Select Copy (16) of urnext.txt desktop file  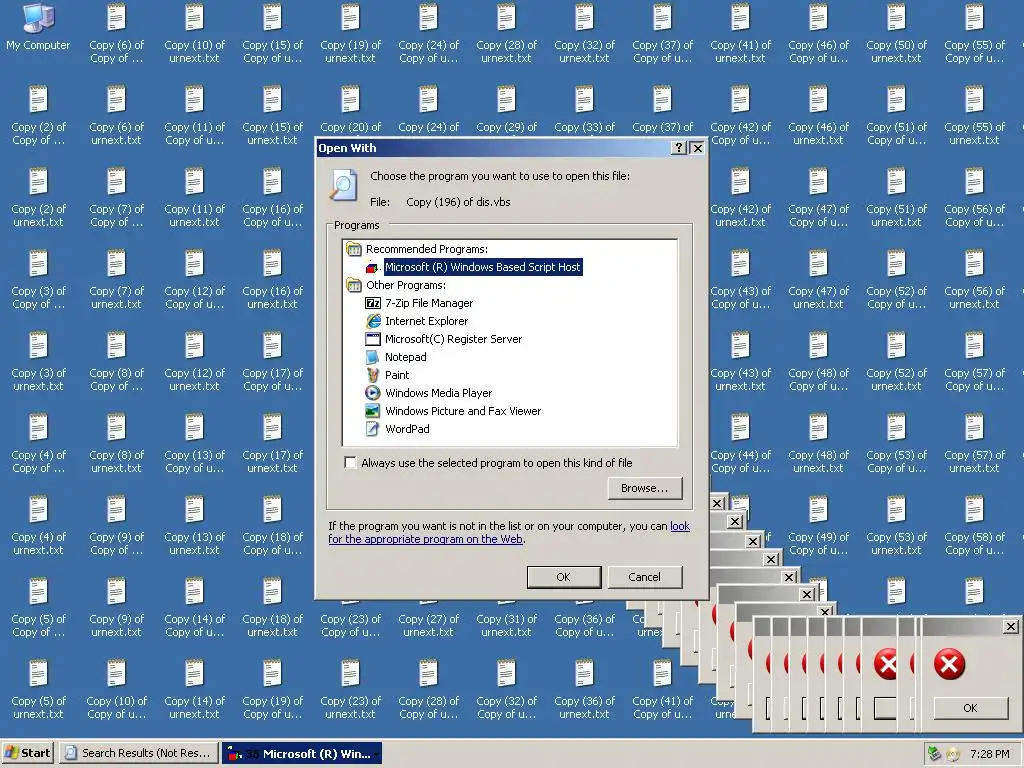272,281
